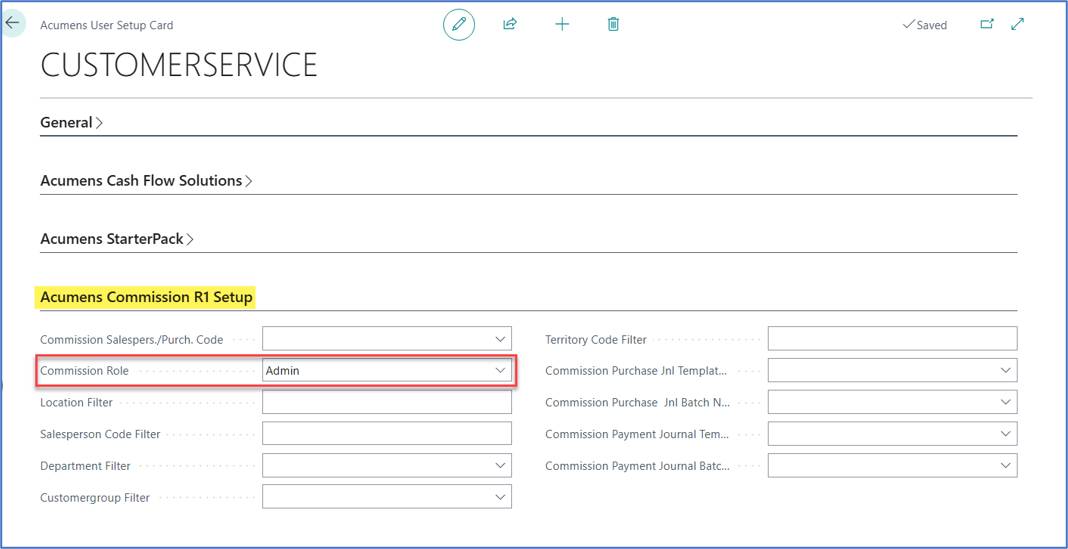
Task: Collapse Acumens Commission R1 Setup section
Action: (146, 298)
